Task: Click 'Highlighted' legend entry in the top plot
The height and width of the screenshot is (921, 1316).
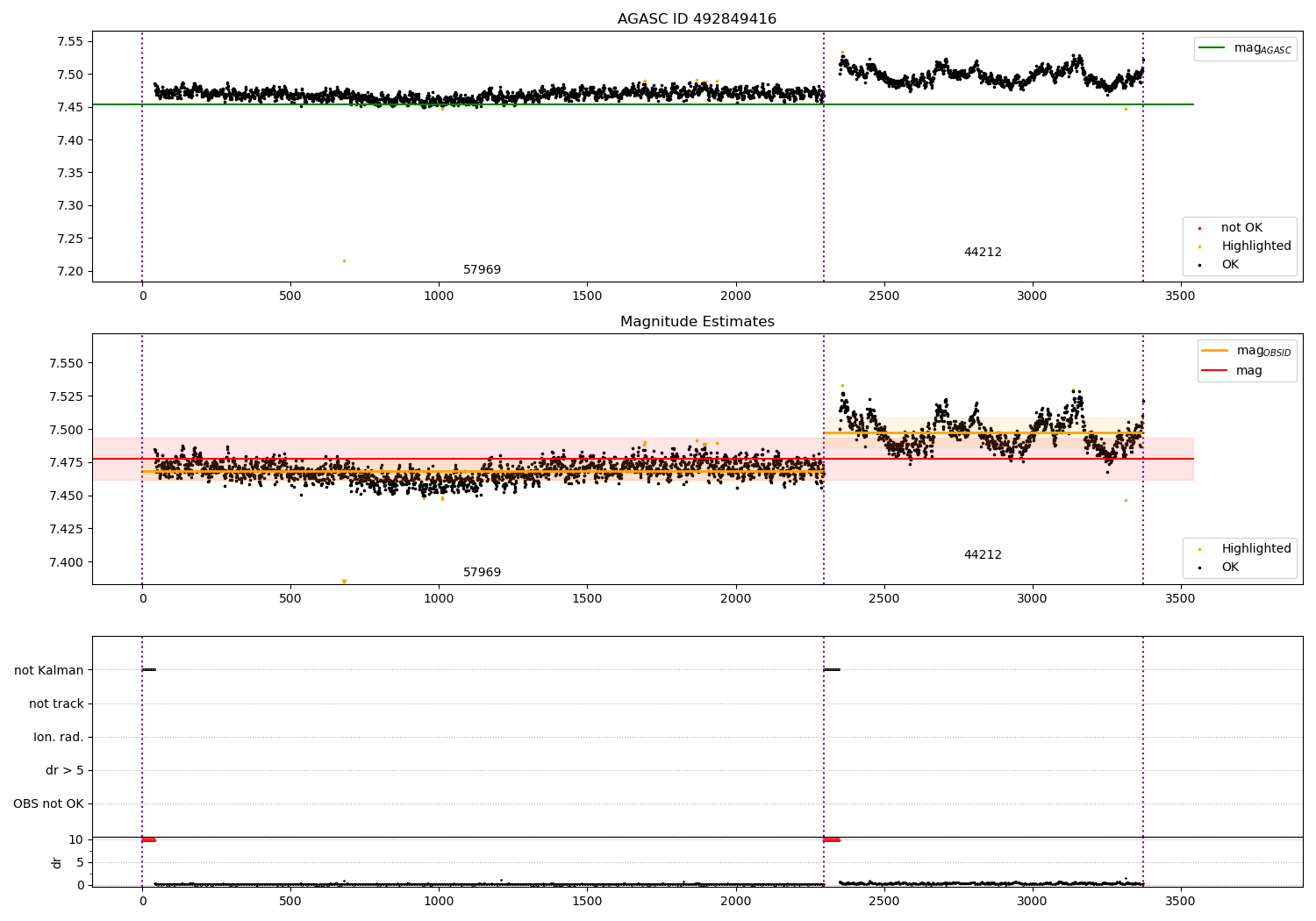Action: coord(1256,246)
